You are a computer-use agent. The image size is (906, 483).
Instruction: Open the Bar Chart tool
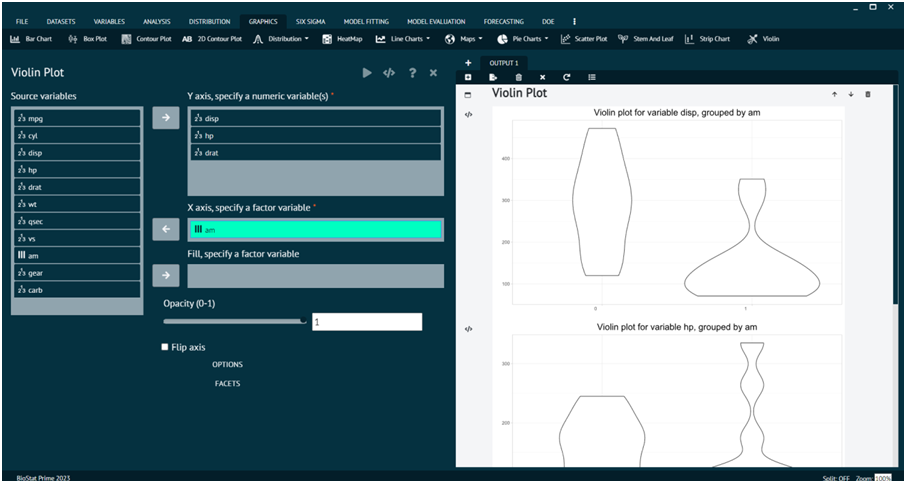point(31,39)
